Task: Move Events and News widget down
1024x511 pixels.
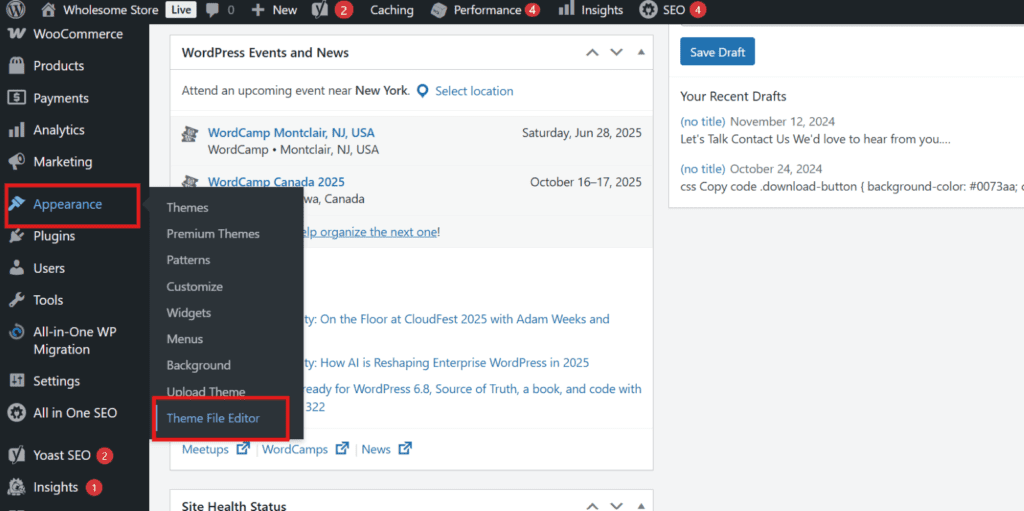Action: tap(616, 52)
